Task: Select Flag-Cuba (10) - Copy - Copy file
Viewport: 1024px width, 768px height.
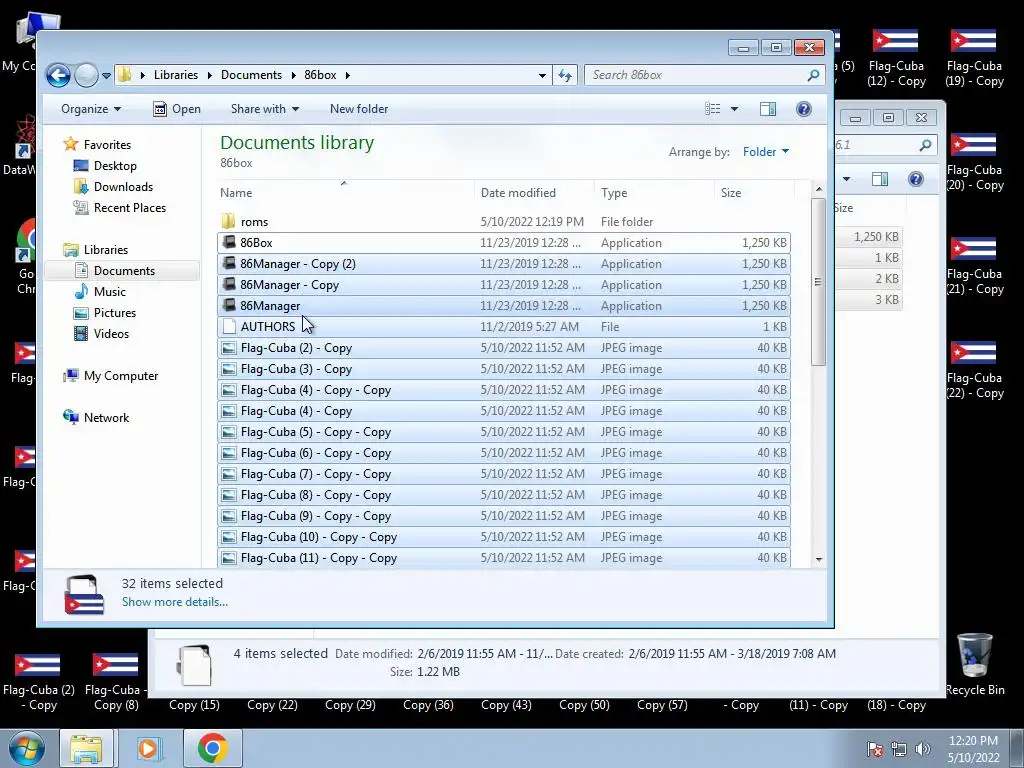Action: point(504,537)
